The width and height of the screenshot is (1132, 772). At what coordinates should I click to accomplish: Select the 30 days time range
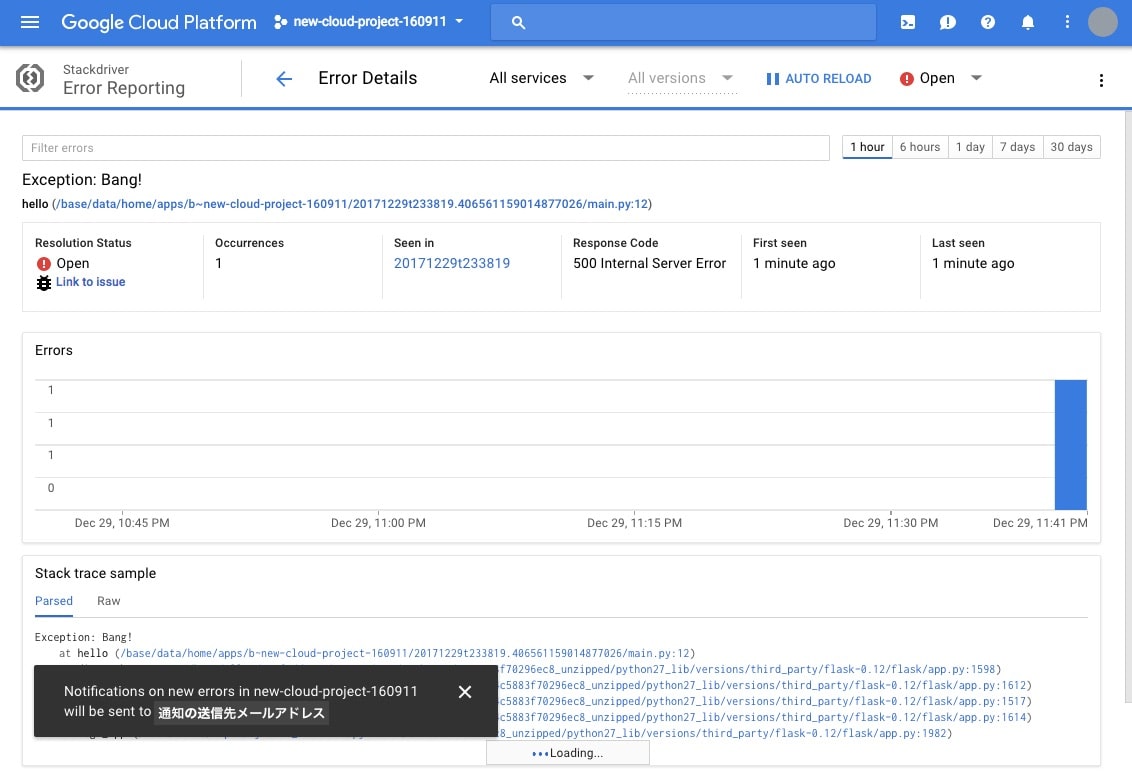tap(1071, 147)
